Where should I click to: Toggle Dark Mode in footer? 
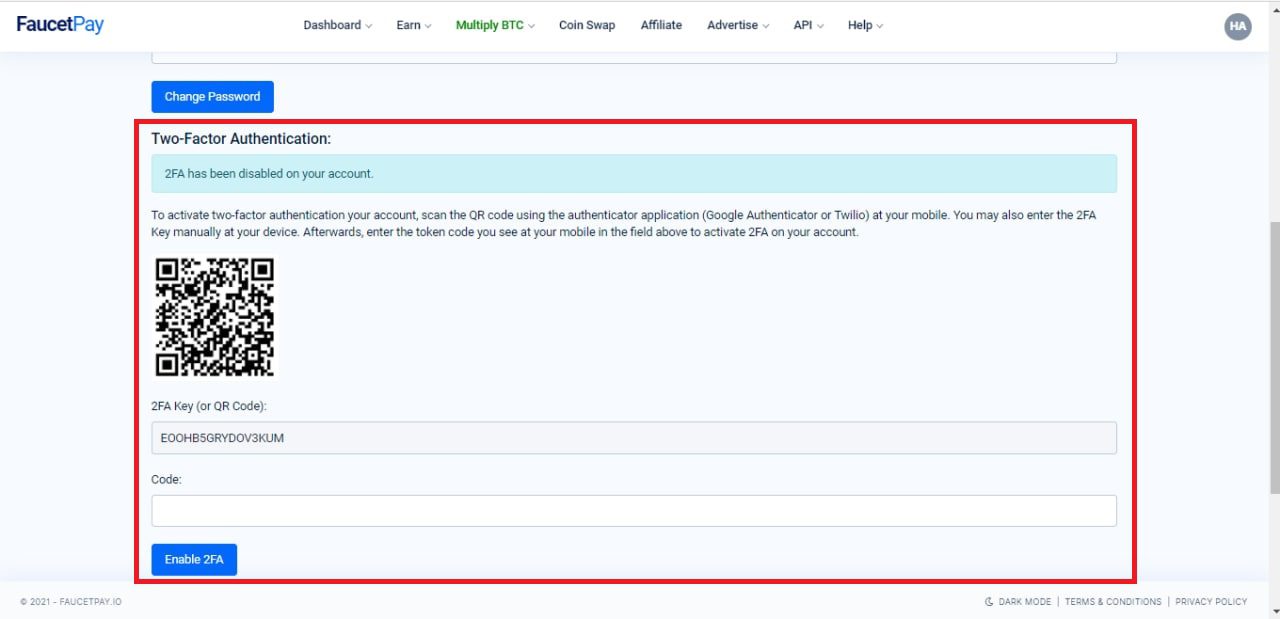click(x=1024, y=602)
